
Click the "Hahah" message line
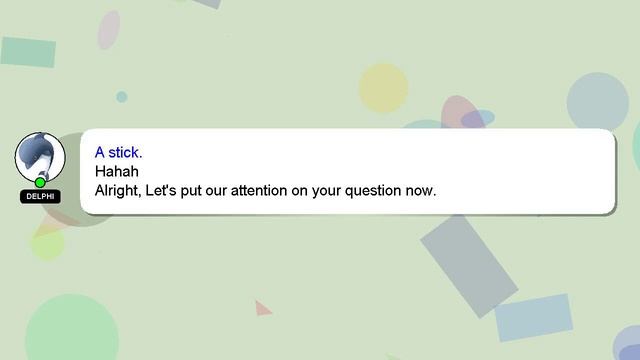pyautogui.click(x=117, y=171)
